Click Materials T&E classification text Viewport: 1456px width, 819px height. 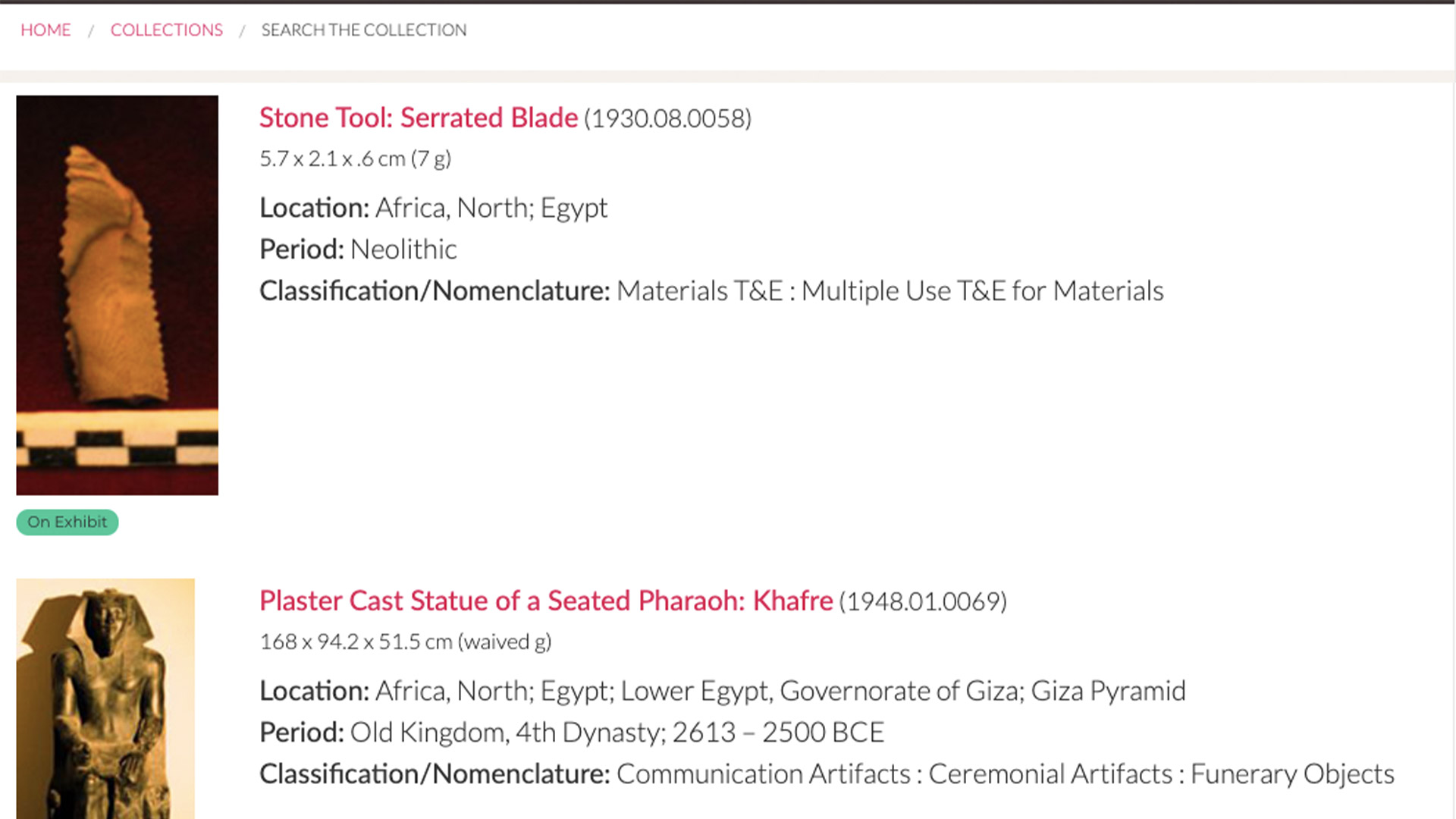(x=699, y=290)
